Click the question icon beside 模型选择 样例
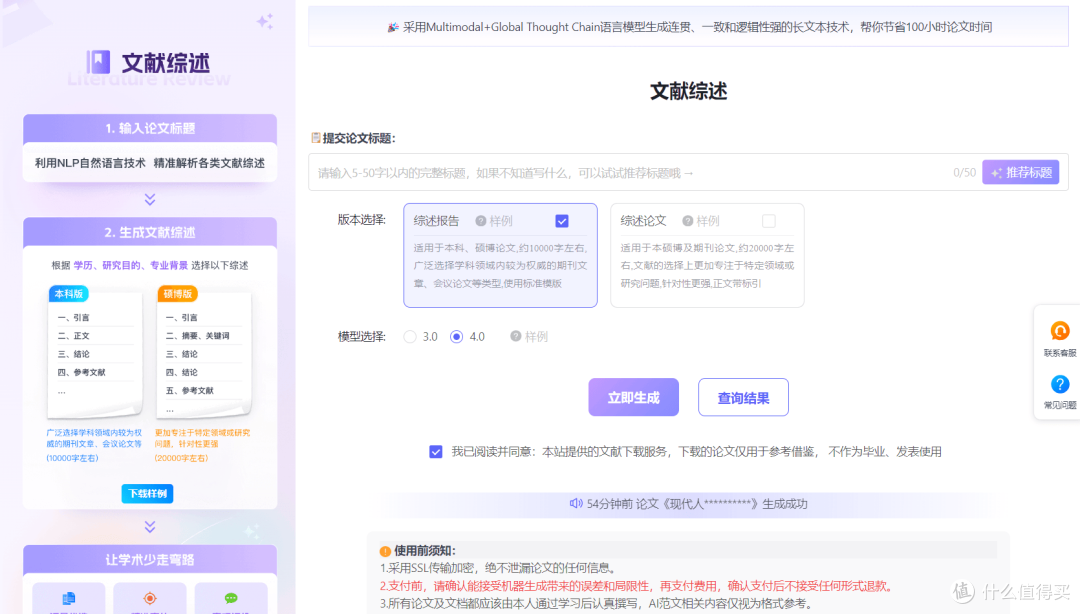The image size is (1080, 614). (x=515, y=336)
